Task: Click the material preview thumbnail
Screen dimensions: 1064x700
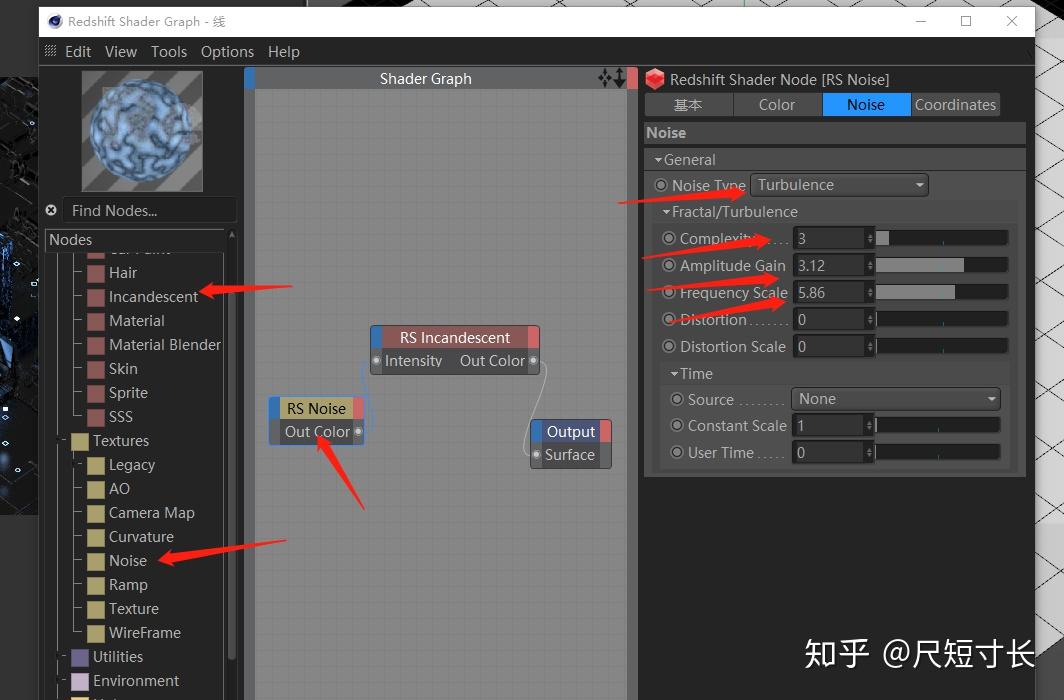Action: pyautogui.click(x=141, y=131)
